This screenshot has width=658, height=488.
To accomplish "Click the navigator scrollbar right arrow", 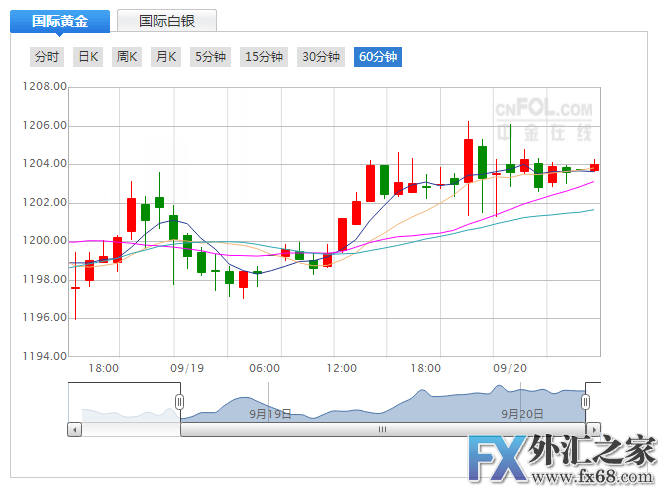I will tap(593, 429).
